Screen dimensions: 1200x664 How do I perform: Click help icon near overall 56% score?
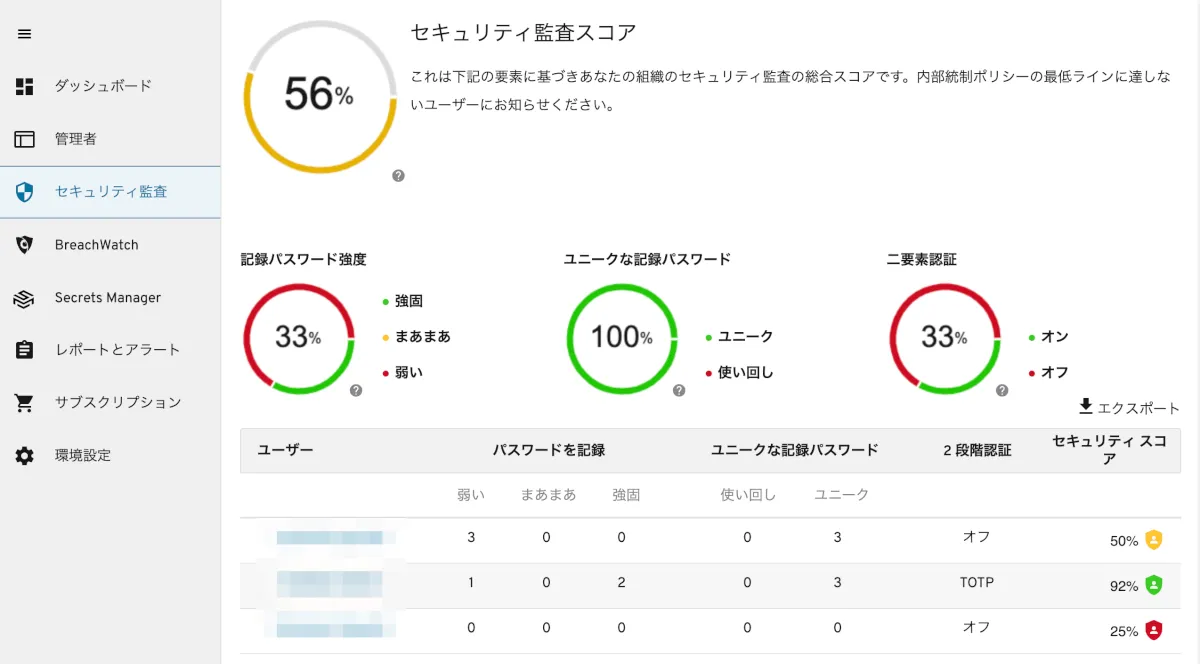[x=398, y=176]
